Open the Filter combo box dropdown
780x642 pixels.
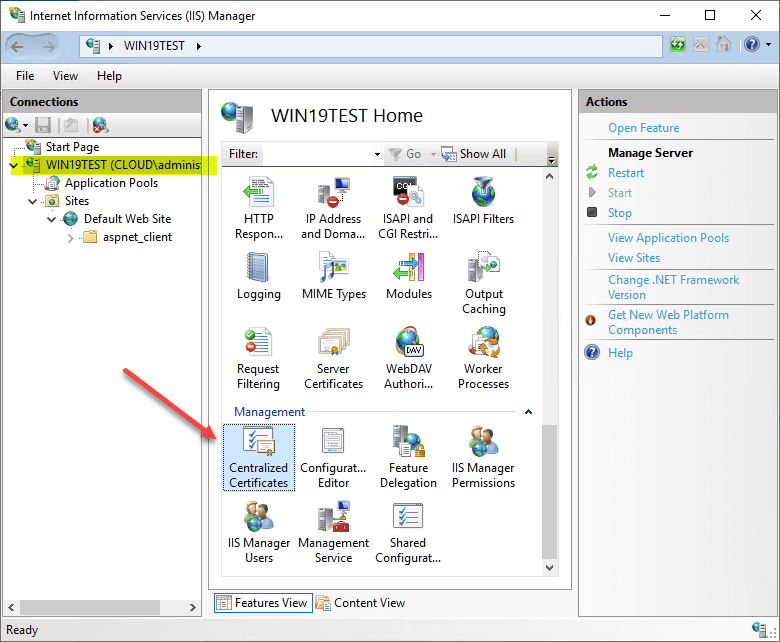377,154
